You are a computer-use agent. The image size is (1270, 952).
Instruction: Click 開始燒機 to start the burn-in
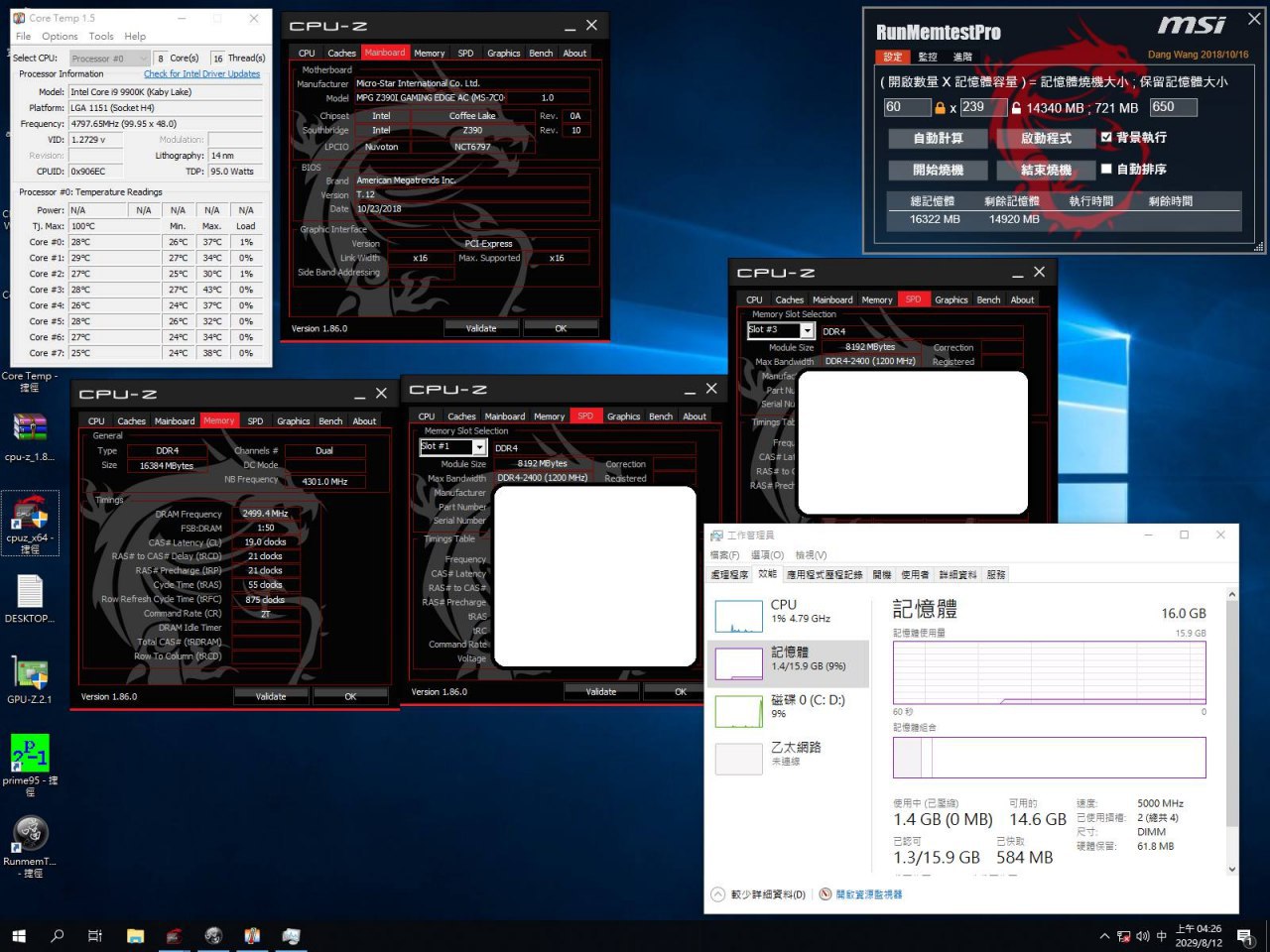click(x=938, y=170)
